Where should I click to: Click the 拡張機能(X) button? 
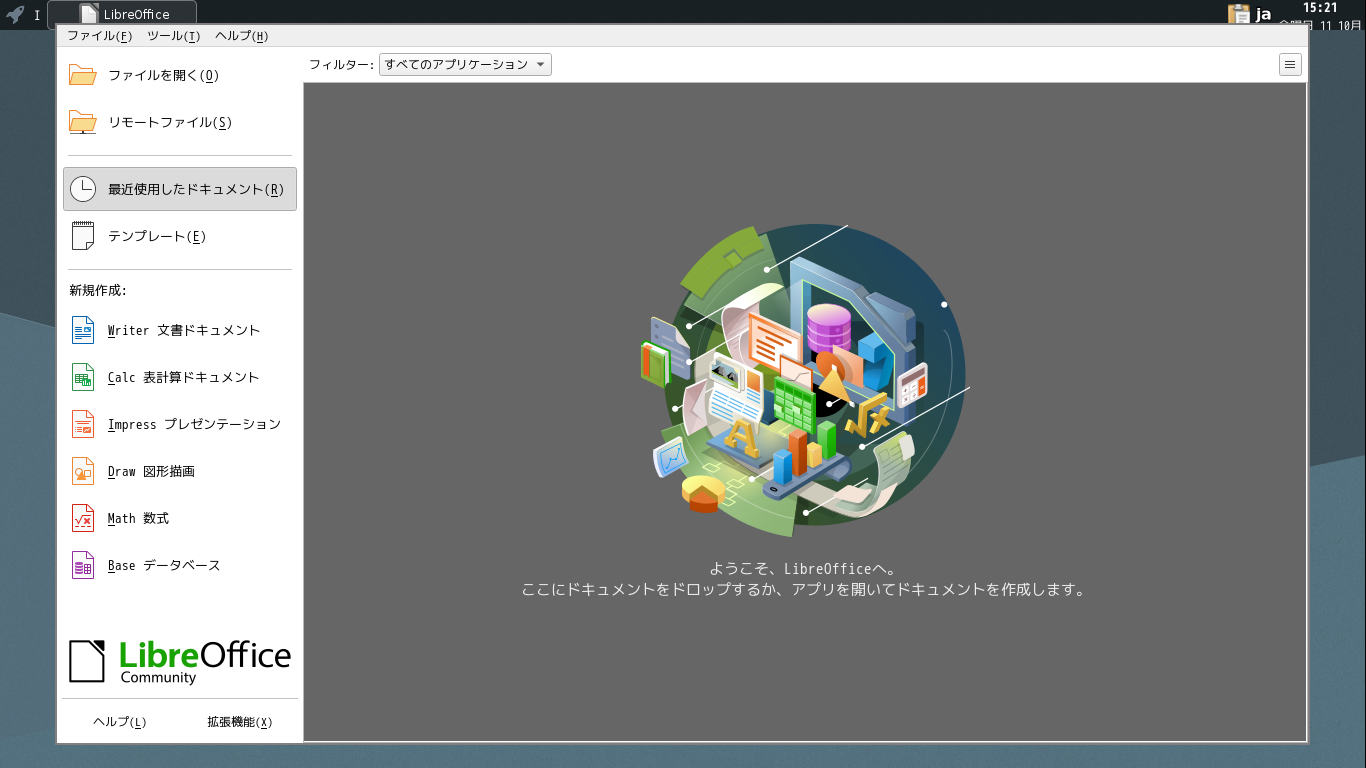point(240,722)
